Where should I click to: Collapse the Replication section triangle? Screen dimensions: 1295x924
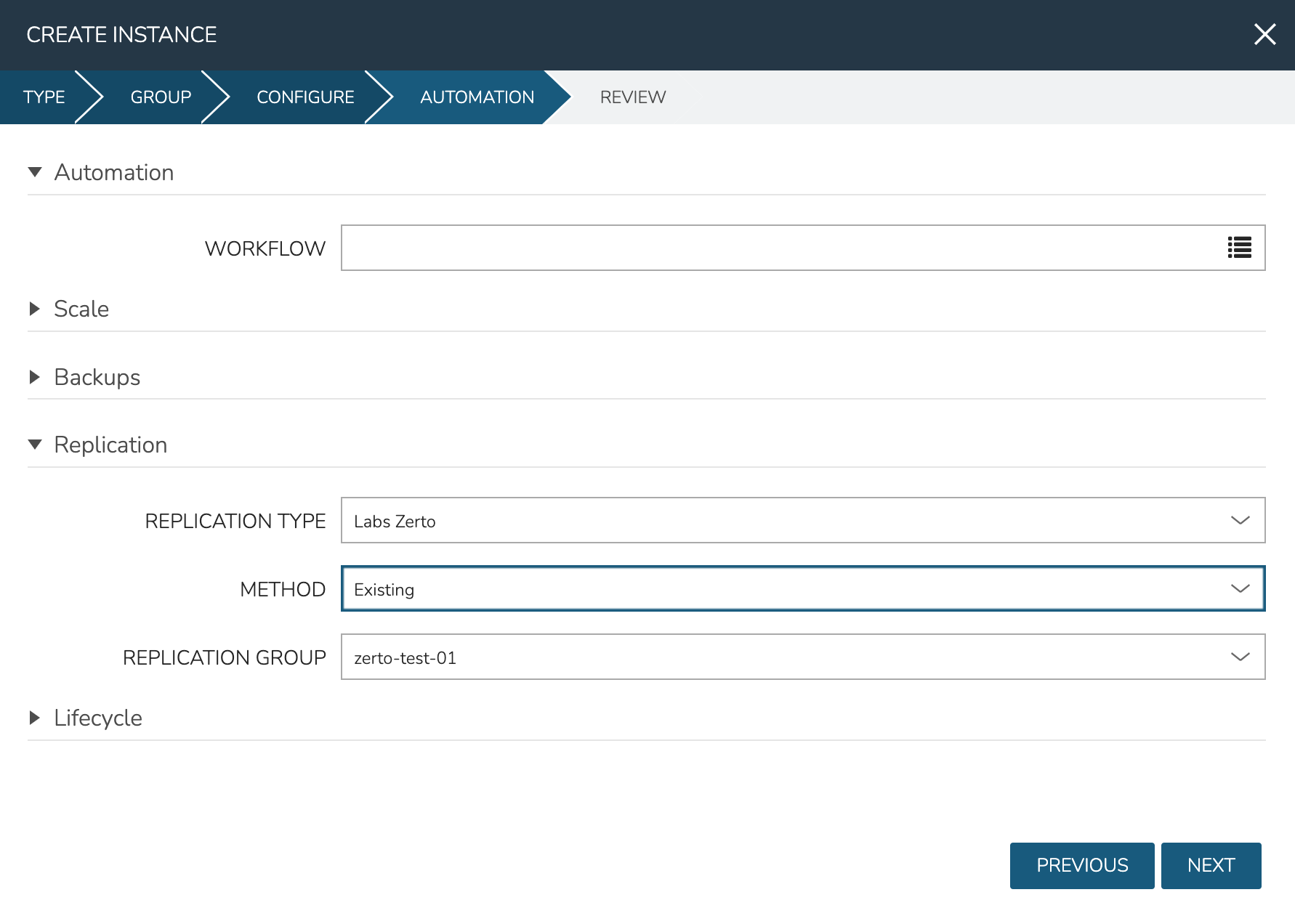35,445
